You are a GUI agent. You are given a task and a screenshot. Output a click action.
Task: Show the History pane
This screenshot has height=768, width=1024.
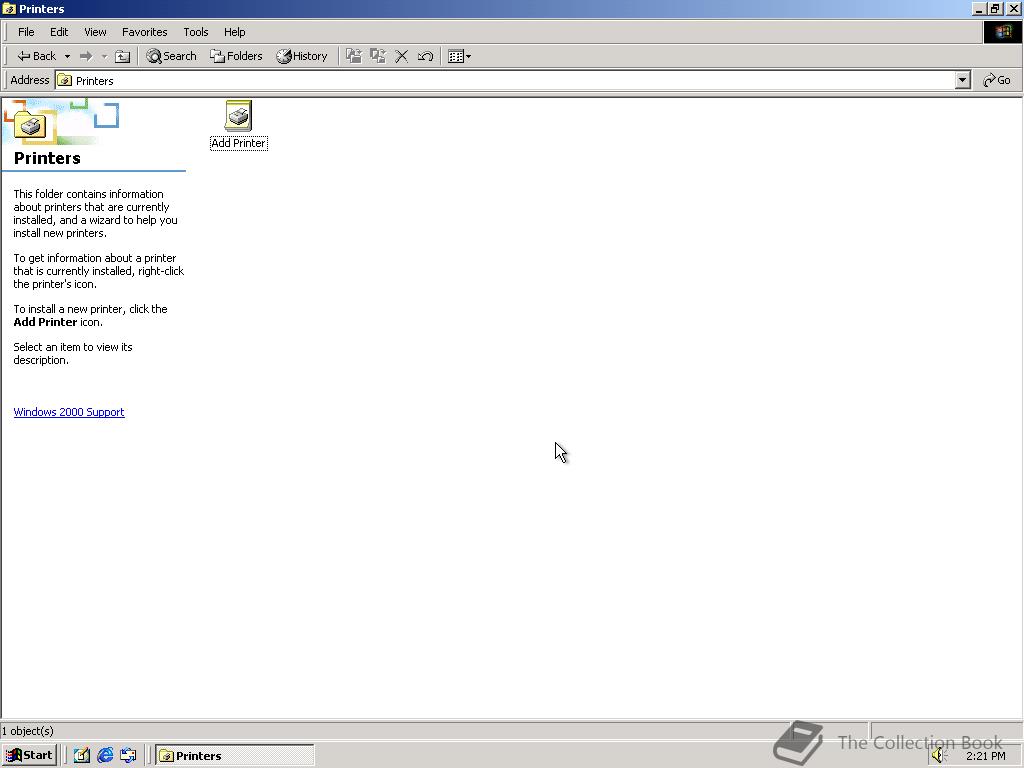tap(302, 56)
